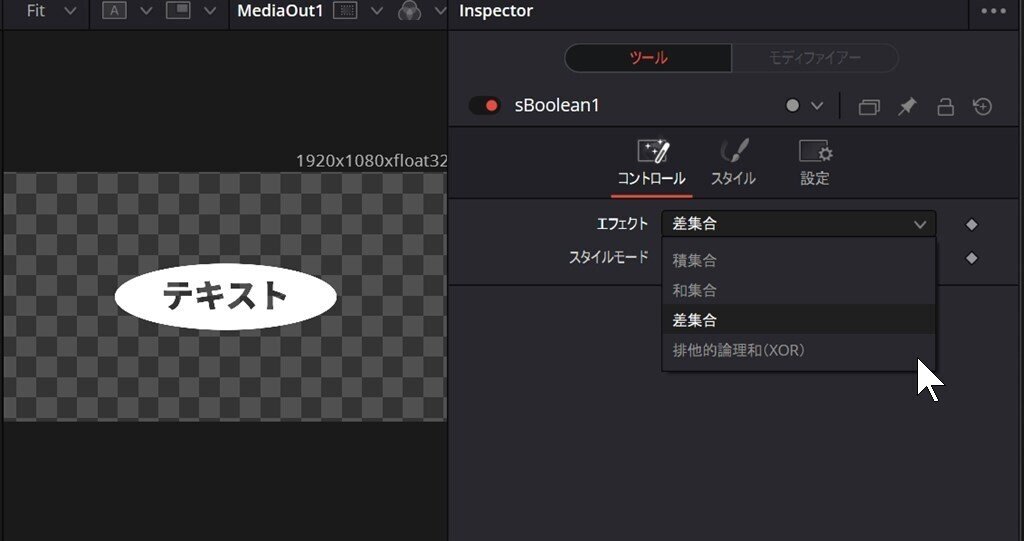
Task: Open the gray node color dot dropdown
Action: [x=804, y=106]
